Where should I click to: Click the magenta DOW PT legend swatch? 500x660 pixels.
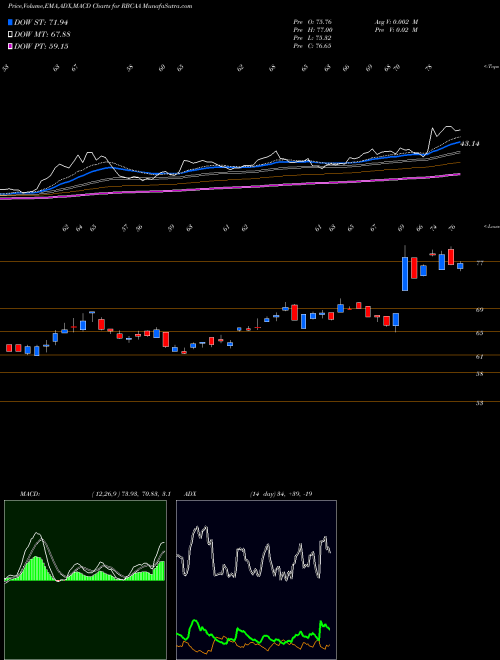click(11, 46)
